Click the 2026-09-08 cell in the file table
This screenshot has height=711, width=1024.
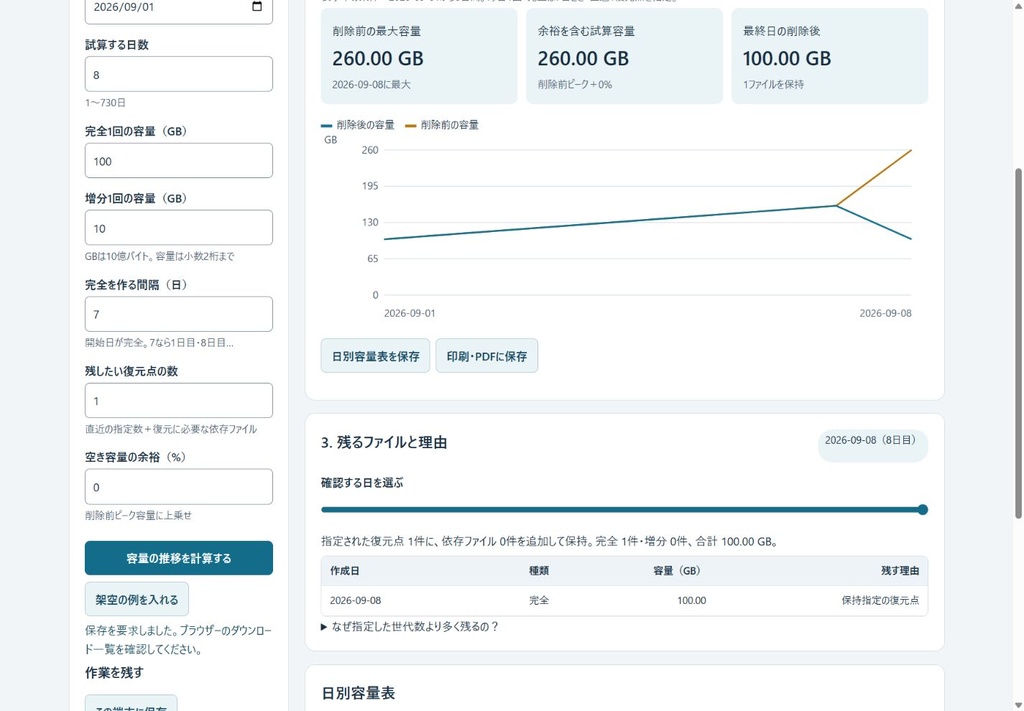point(355,601)
